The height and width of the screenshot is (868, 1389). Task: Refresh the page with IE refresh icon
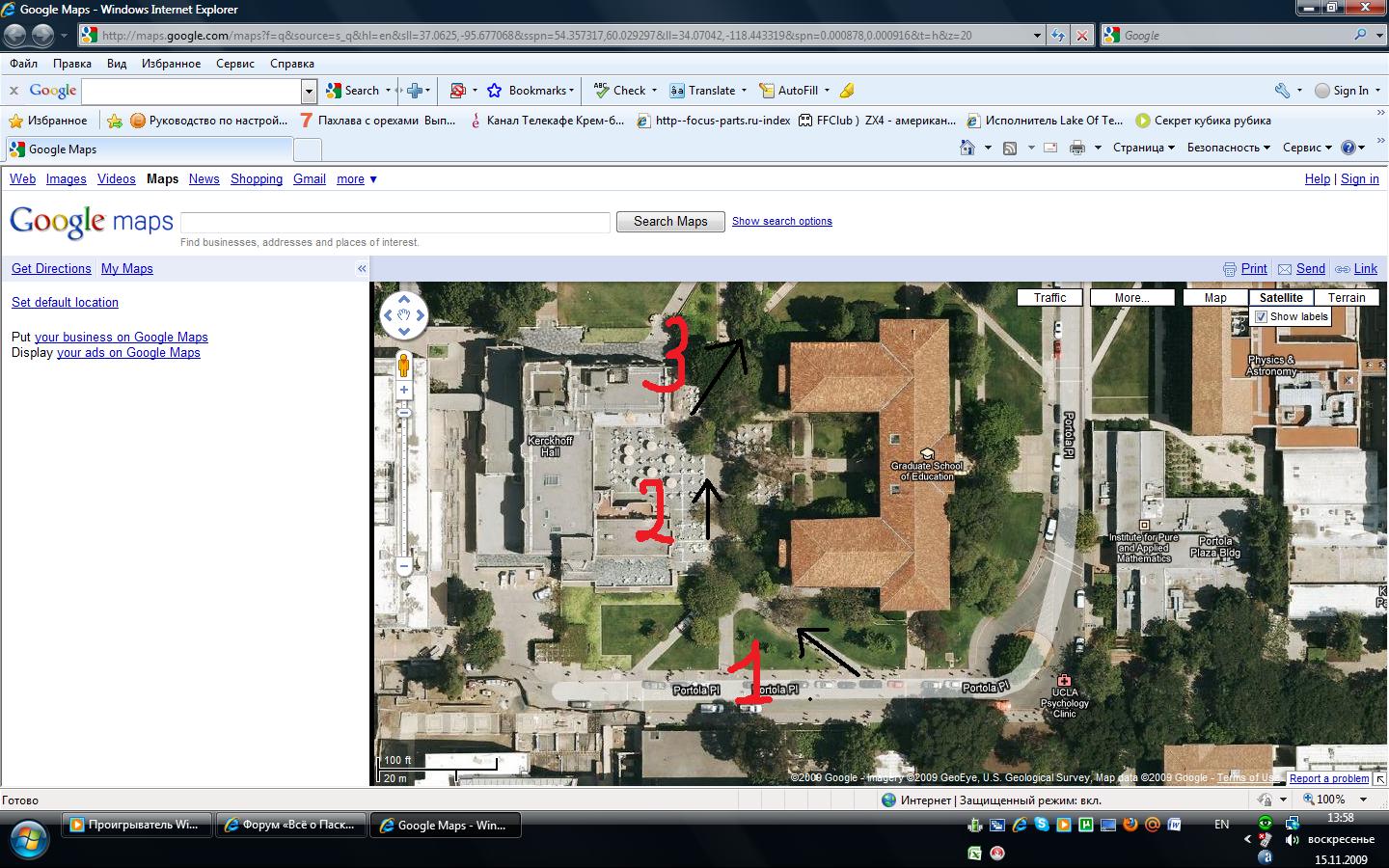(x=1058, y=36)
